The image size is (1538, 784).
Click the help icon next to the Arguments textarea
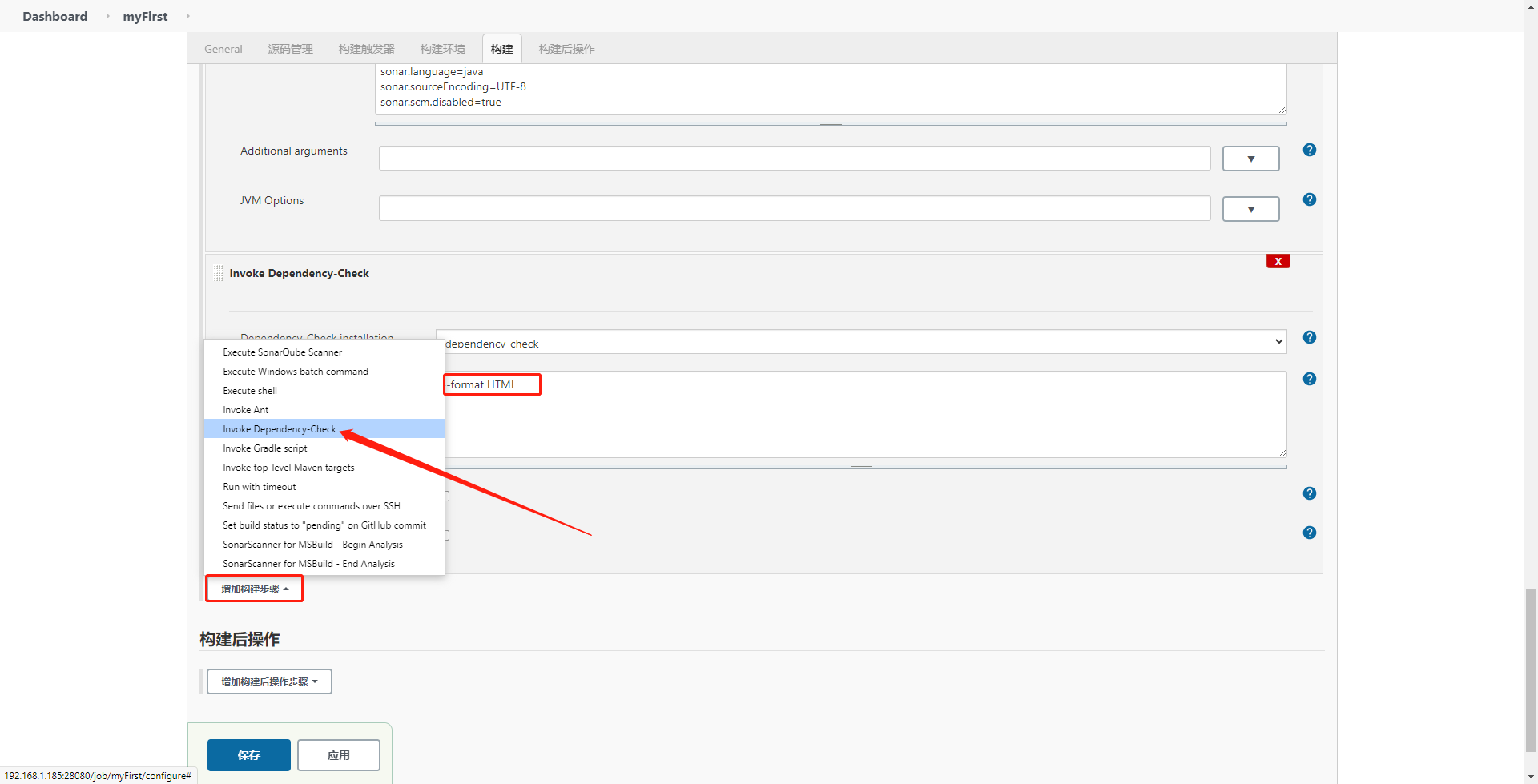(1309, 378)
